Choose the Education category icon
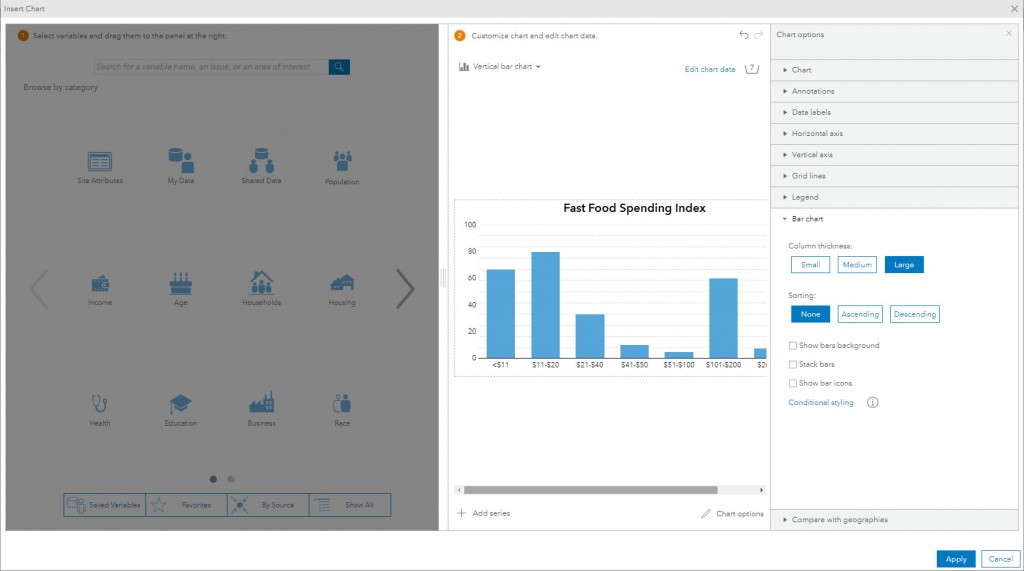The height and width of the screenshot is (571, 1024). click(180, 404)
